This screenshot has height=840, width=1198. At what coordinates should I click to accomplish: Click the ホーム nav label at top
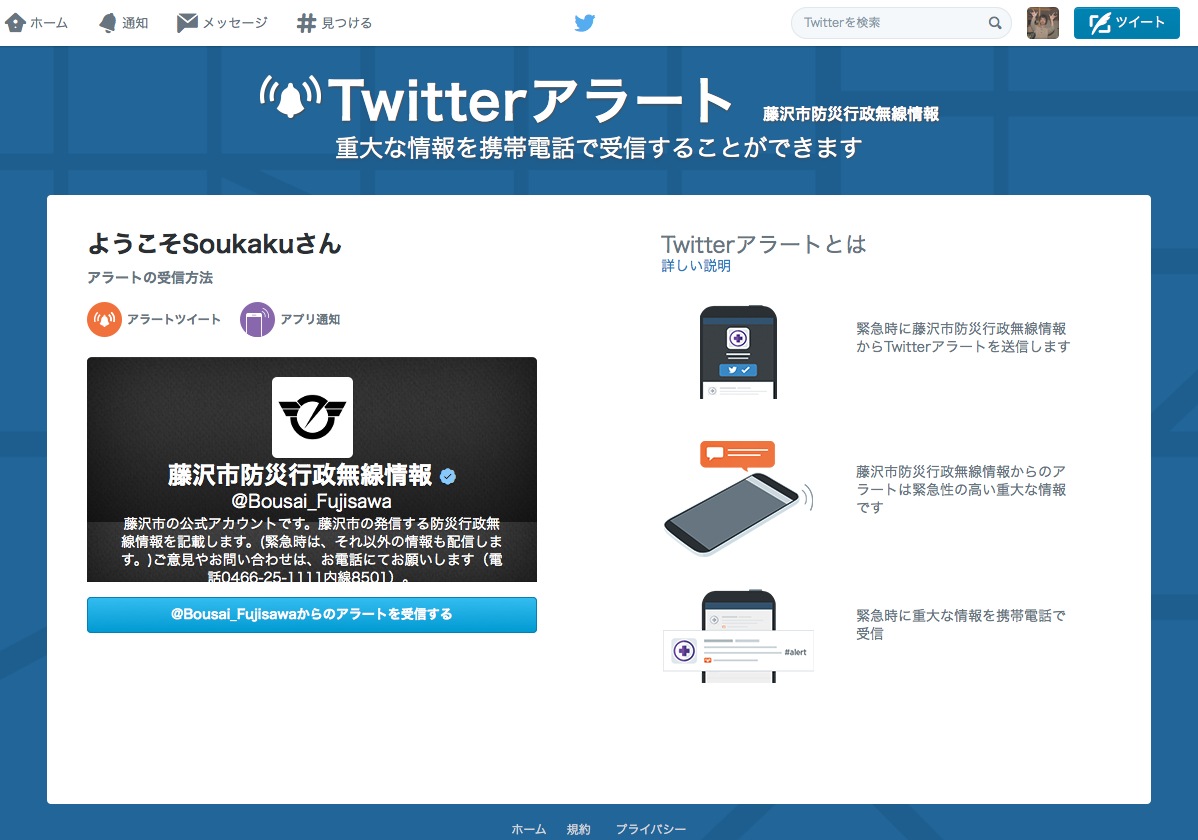tap(49, 23)
